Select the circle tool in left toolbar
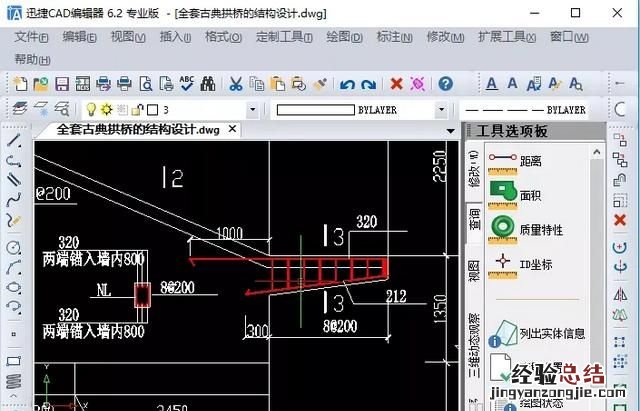 13,247
